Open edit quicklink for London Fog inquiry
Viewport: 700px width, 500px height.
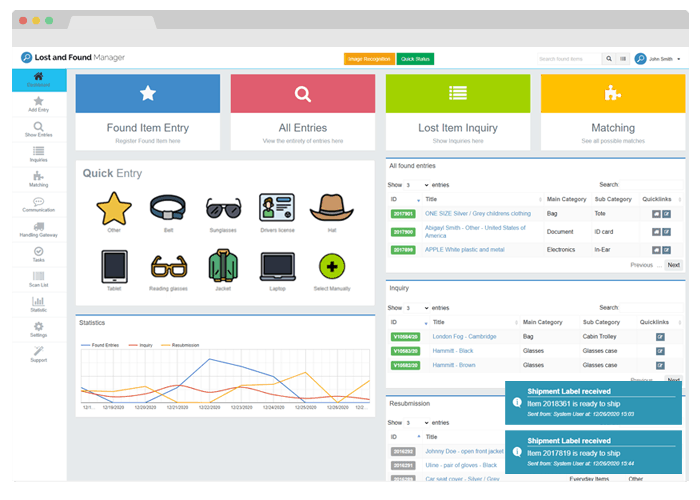(660, 337)
